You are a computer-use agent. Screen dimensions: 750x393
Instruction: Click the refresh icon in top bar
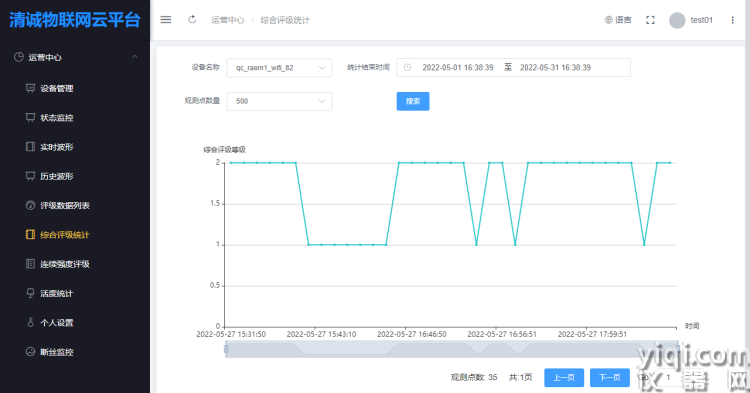click(192, 20)
